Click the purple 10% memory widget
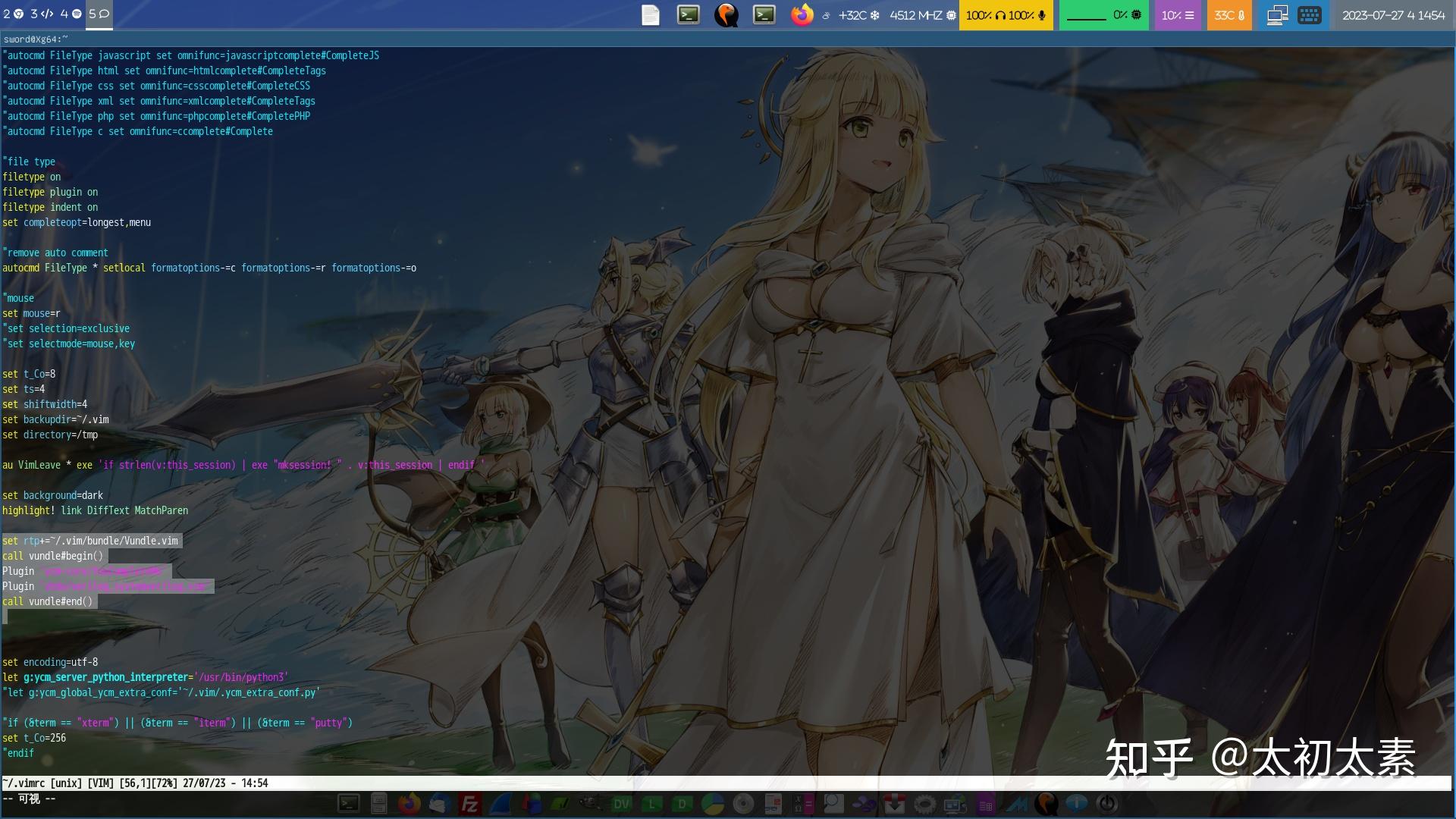This screenshot has width=1456, height=819. coord(1178,14)
